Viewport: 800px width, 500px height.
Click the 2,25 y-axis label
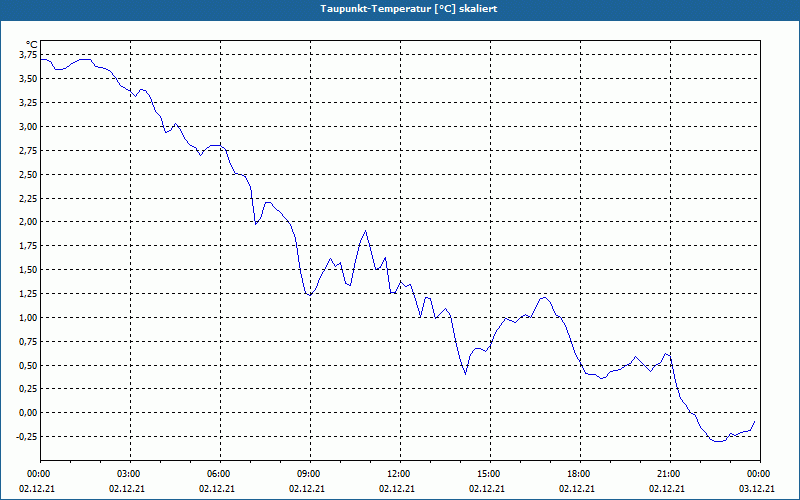click(x=29, y=198)
